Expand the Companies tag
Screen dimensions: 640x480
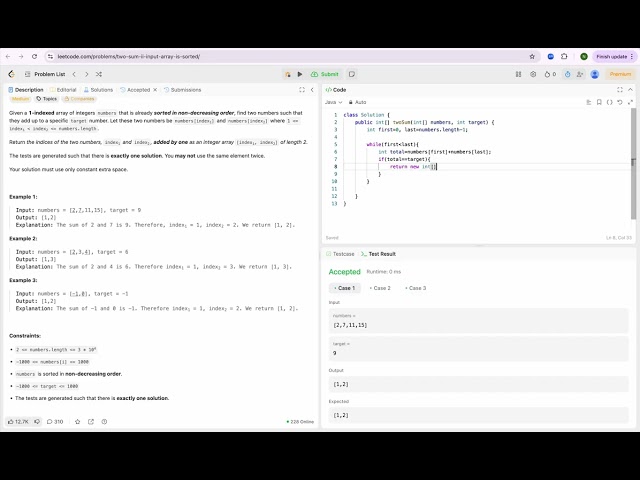(81, 99)
